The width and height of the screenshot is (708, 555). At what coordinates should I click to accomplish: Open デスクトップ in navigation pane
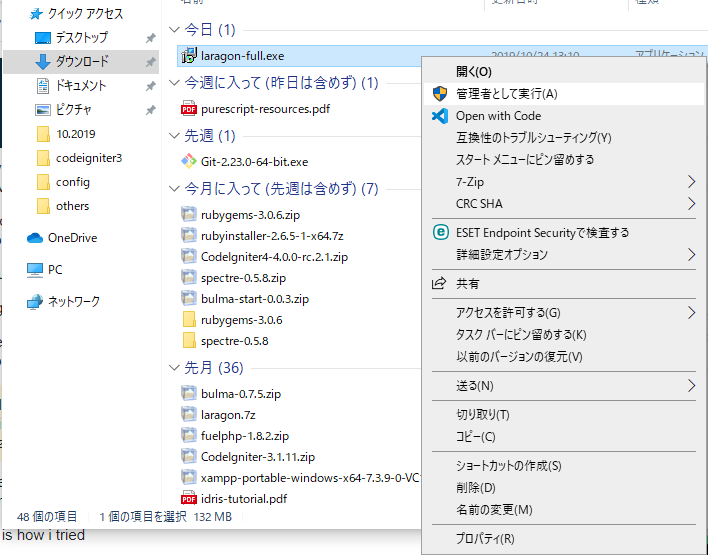[x=82, y=37]
